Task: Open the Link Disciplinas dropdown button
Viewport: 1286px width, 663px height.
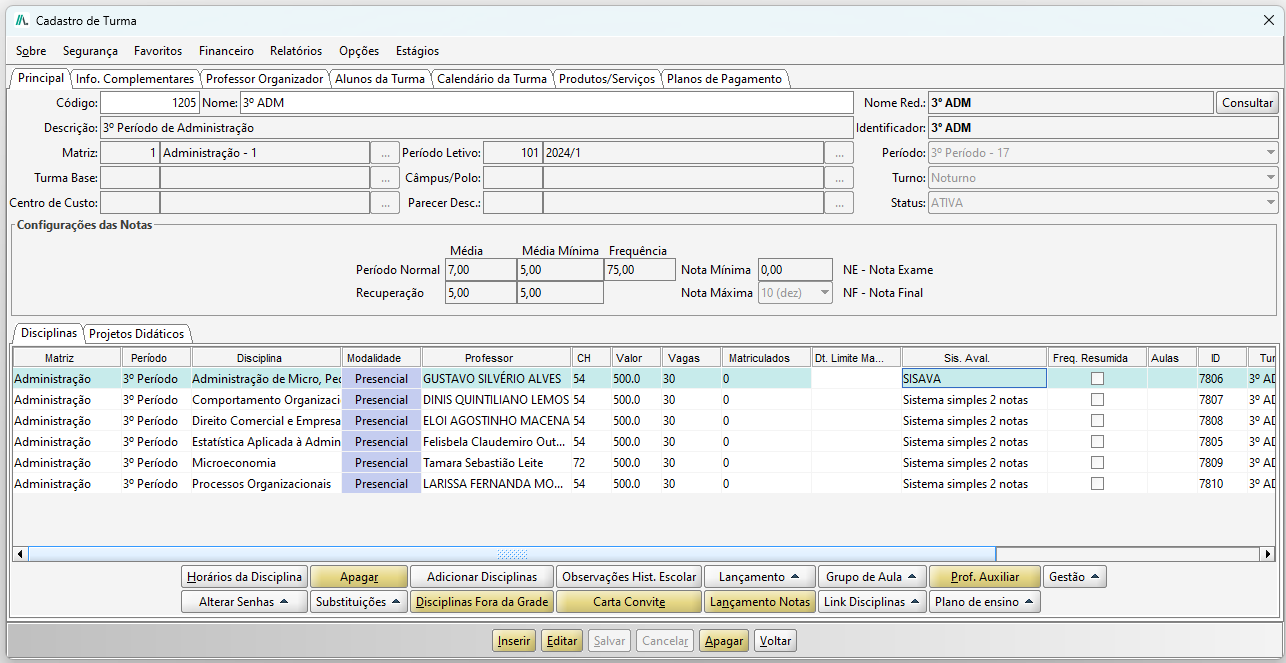Action: [871, 602]
